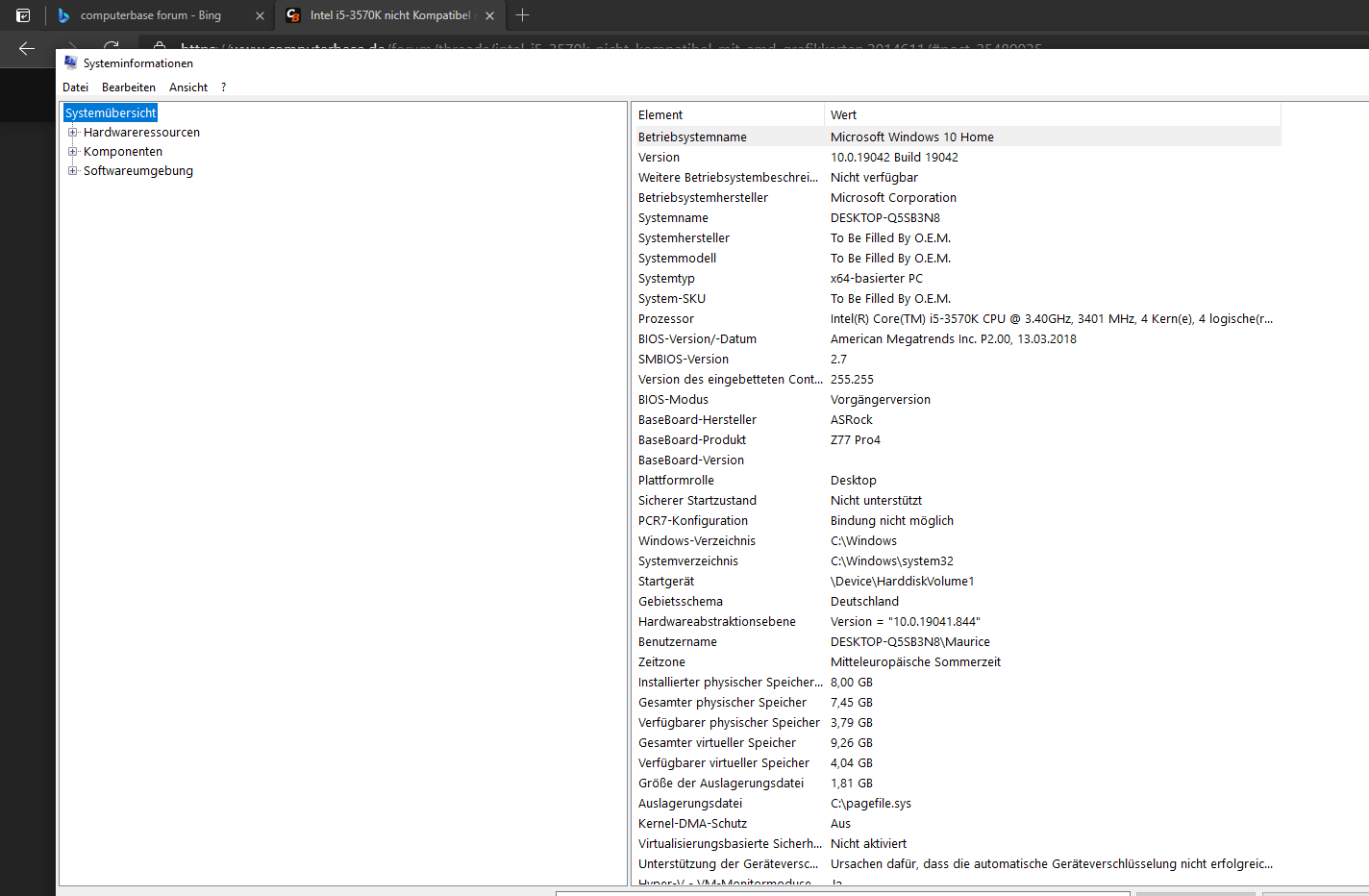Image resolution: width=1369 pixels, height=896 pixels.
Task: Click the Unterstützung der Geräteversc... row
Action: [957, 864]
